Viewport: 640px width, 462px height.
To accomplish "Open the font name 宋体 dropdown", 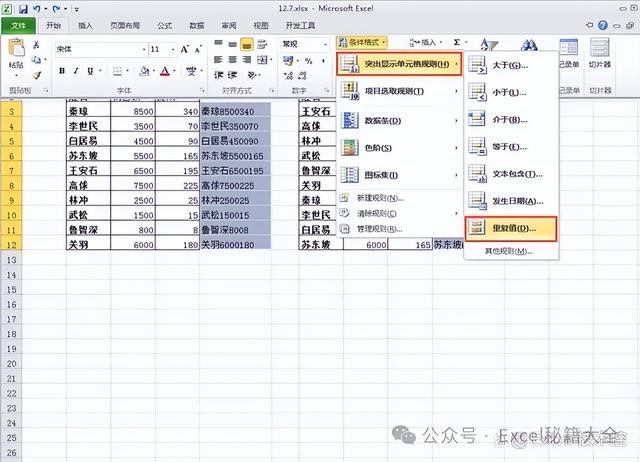I will [144, 49].
